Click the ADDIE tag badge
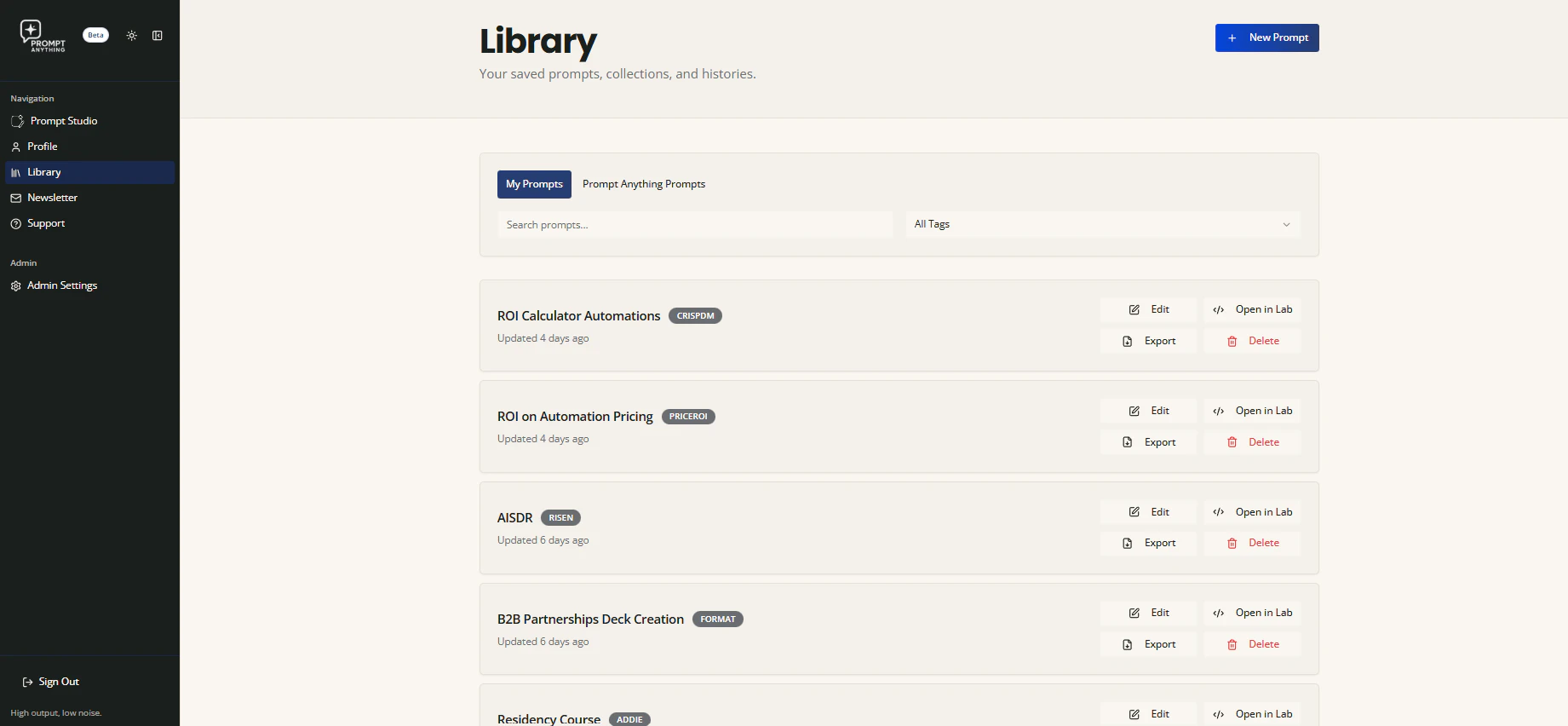 point(629,720)
